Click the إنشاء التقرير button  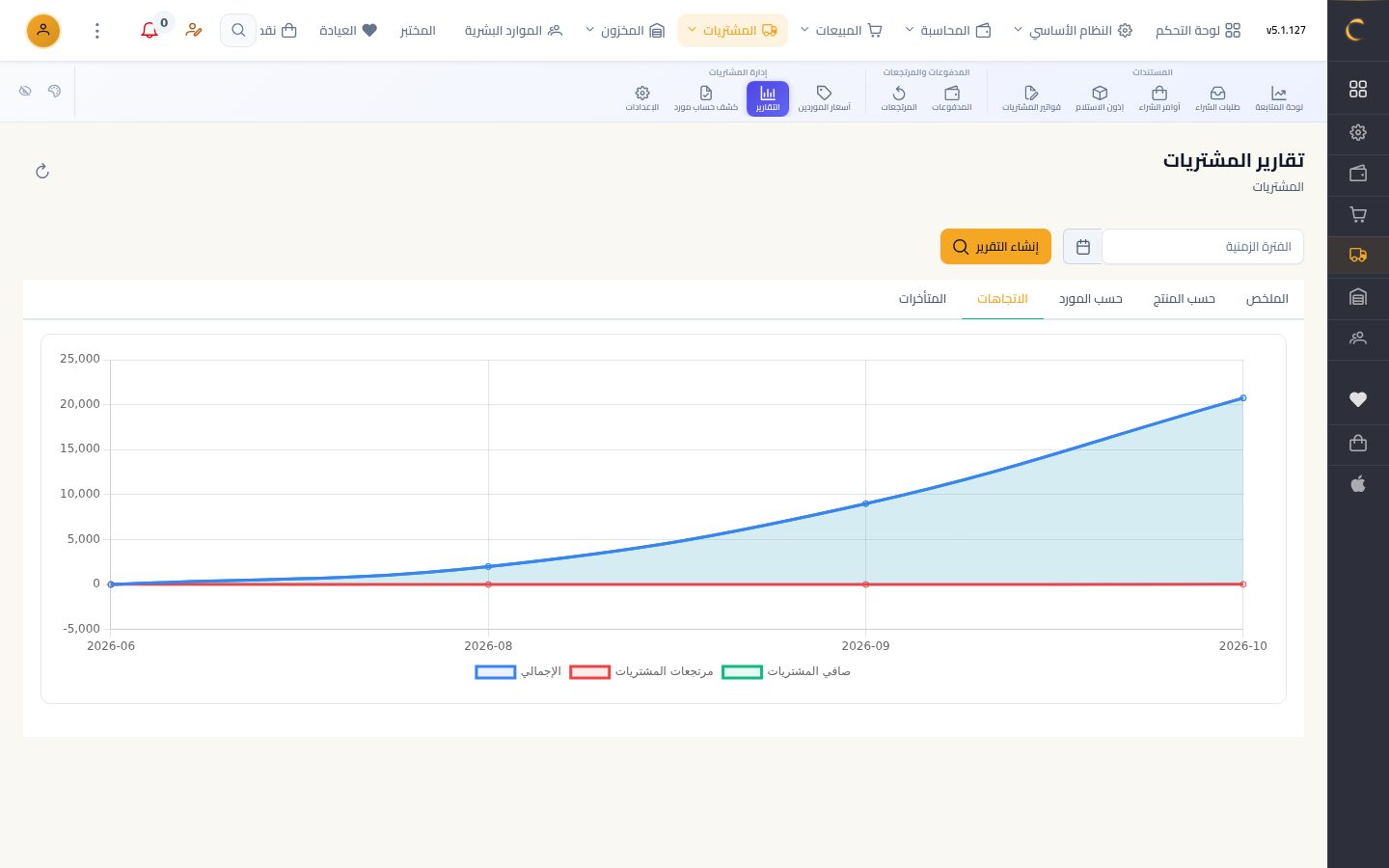tap(995, 247)
